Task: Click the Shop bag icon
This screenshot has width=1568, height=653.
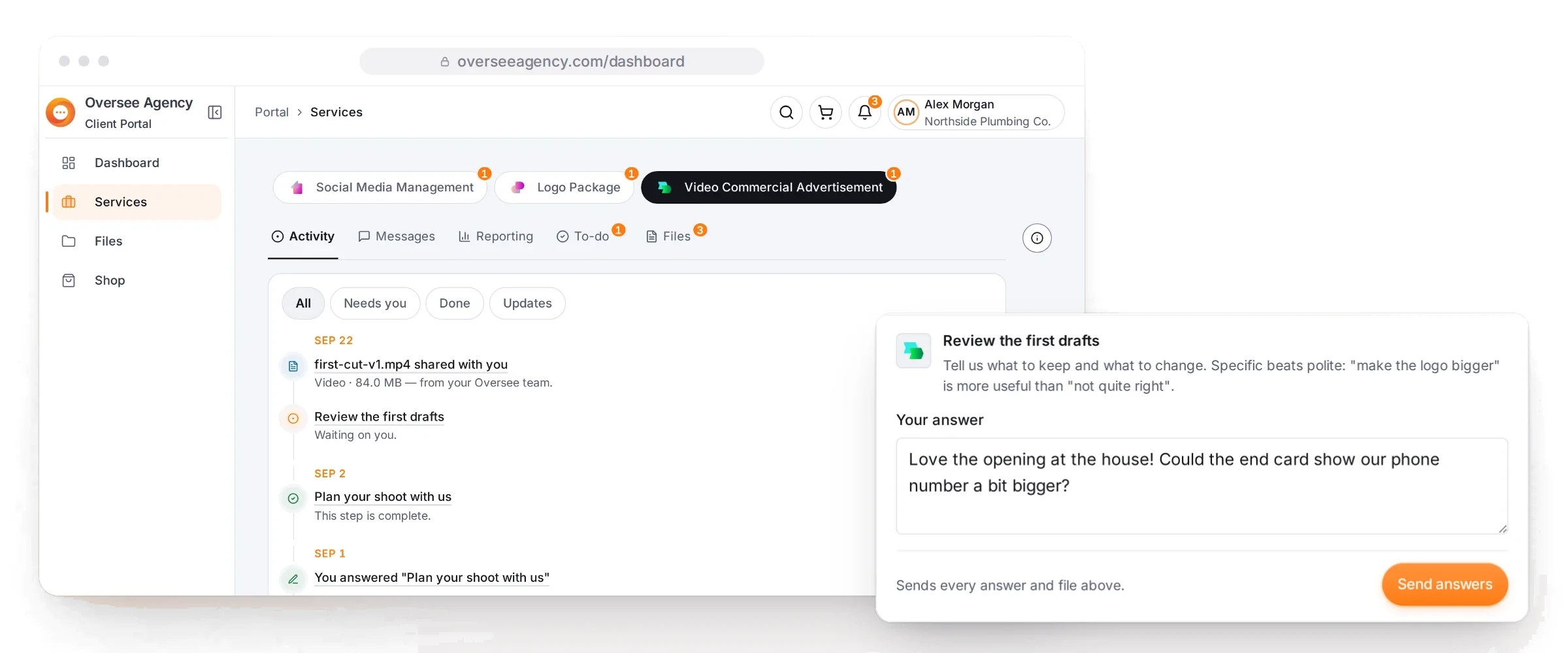Action: coord(69,280)
